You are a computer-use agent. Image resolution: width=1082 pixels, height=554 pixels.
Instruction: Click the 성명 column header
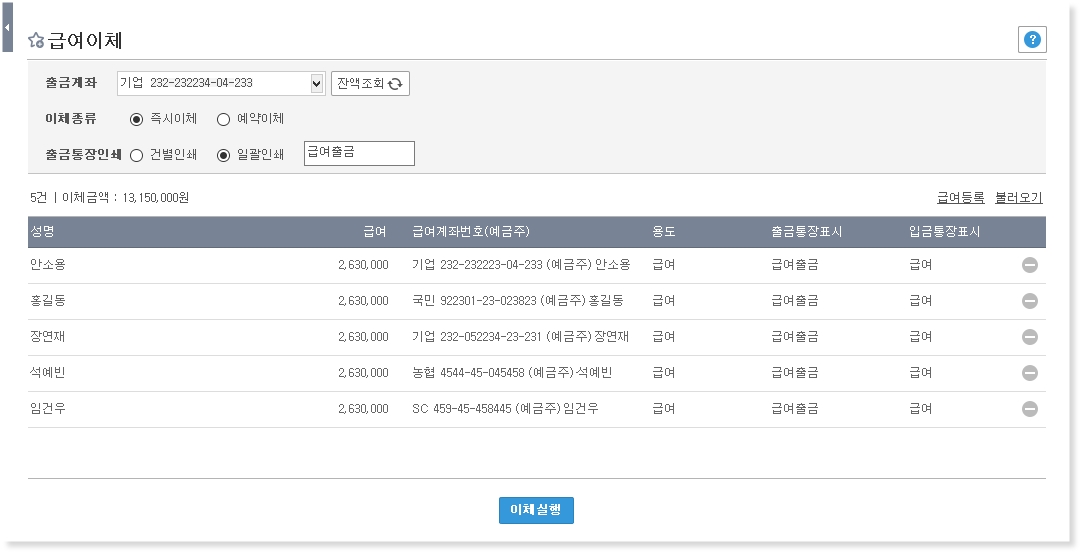42,232
